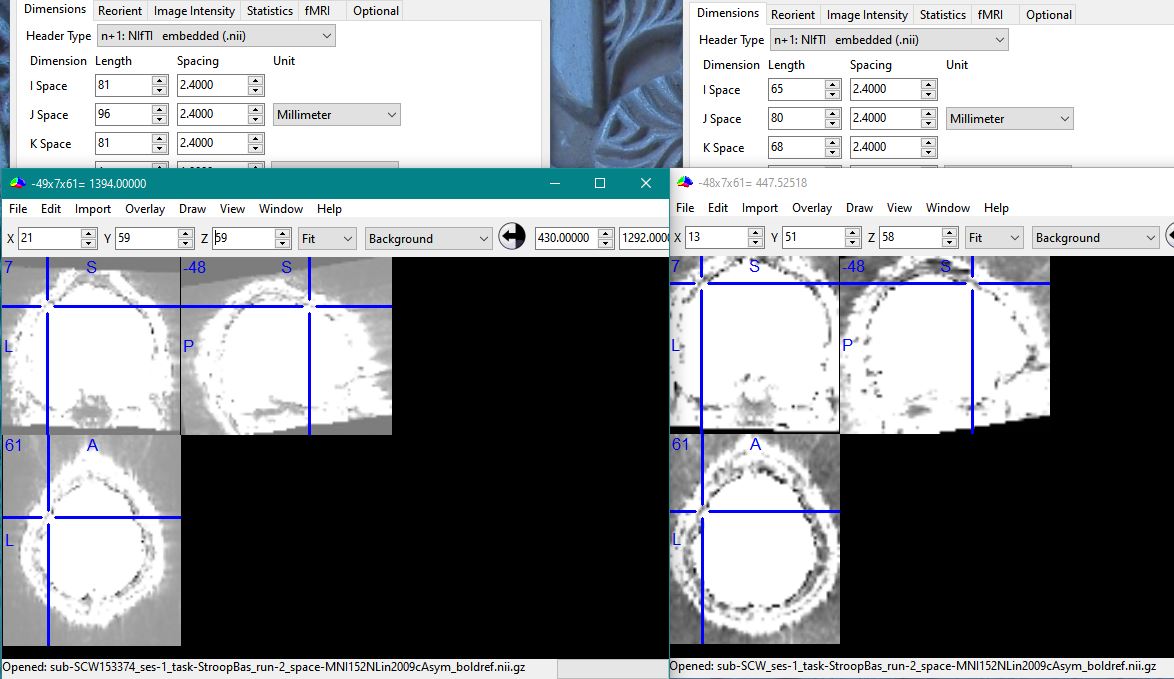1174x679 pixels.
Task: Click the MRIcron app icon in left title bar
Action: pyautogui.click(x=17, y=184)
